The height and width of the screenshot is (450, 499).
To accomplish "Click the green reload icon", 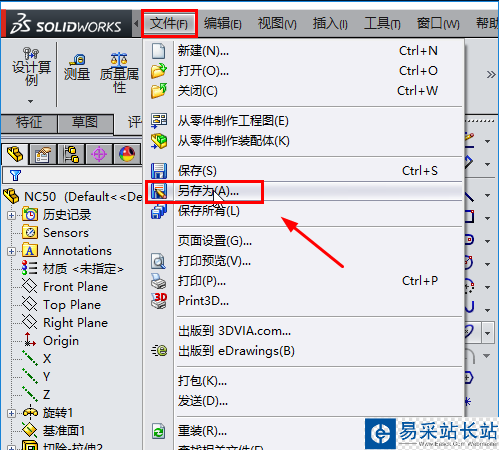I will click(159, 431).
